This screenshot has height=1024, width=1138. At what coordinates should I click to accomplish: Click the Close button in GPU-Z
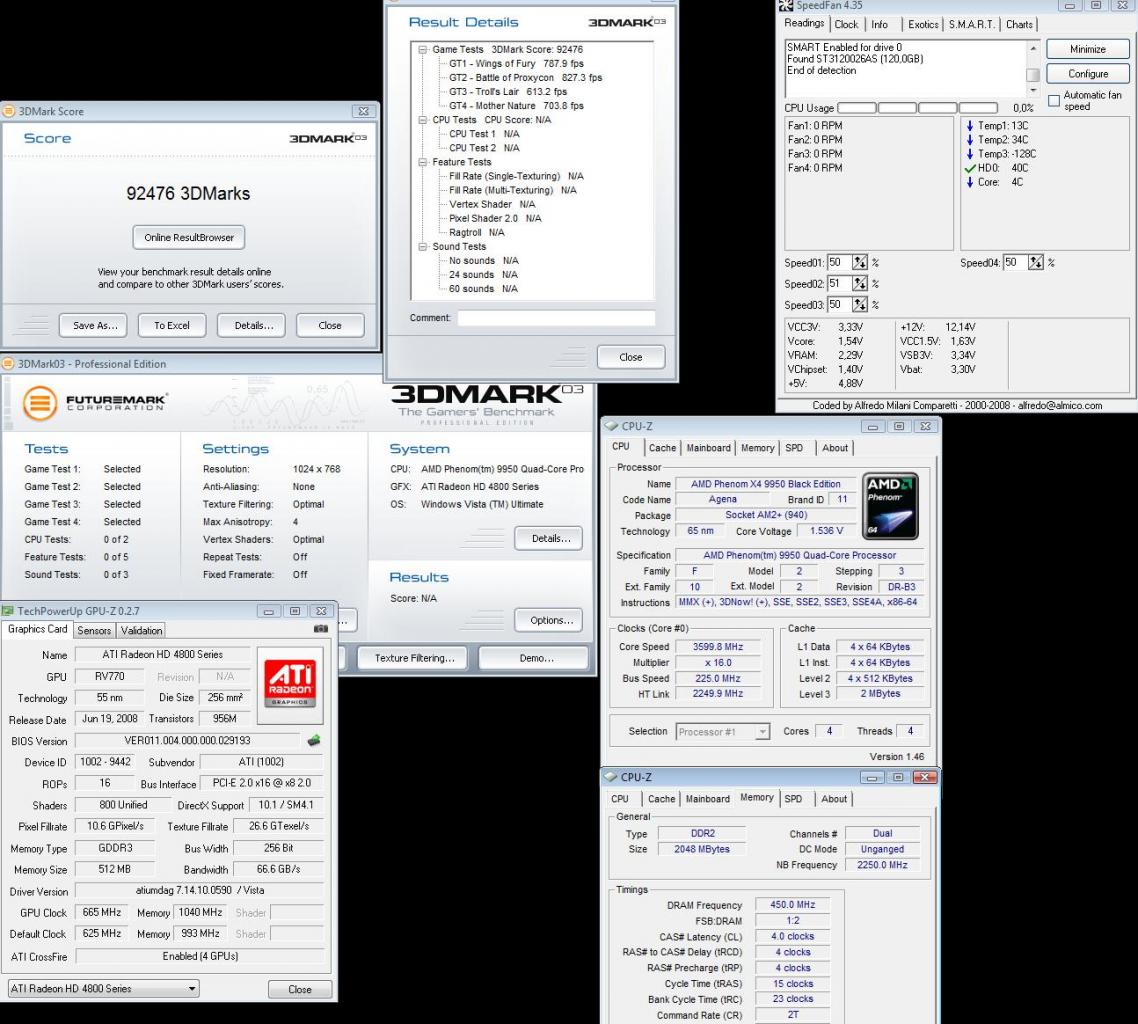point(300,989)
